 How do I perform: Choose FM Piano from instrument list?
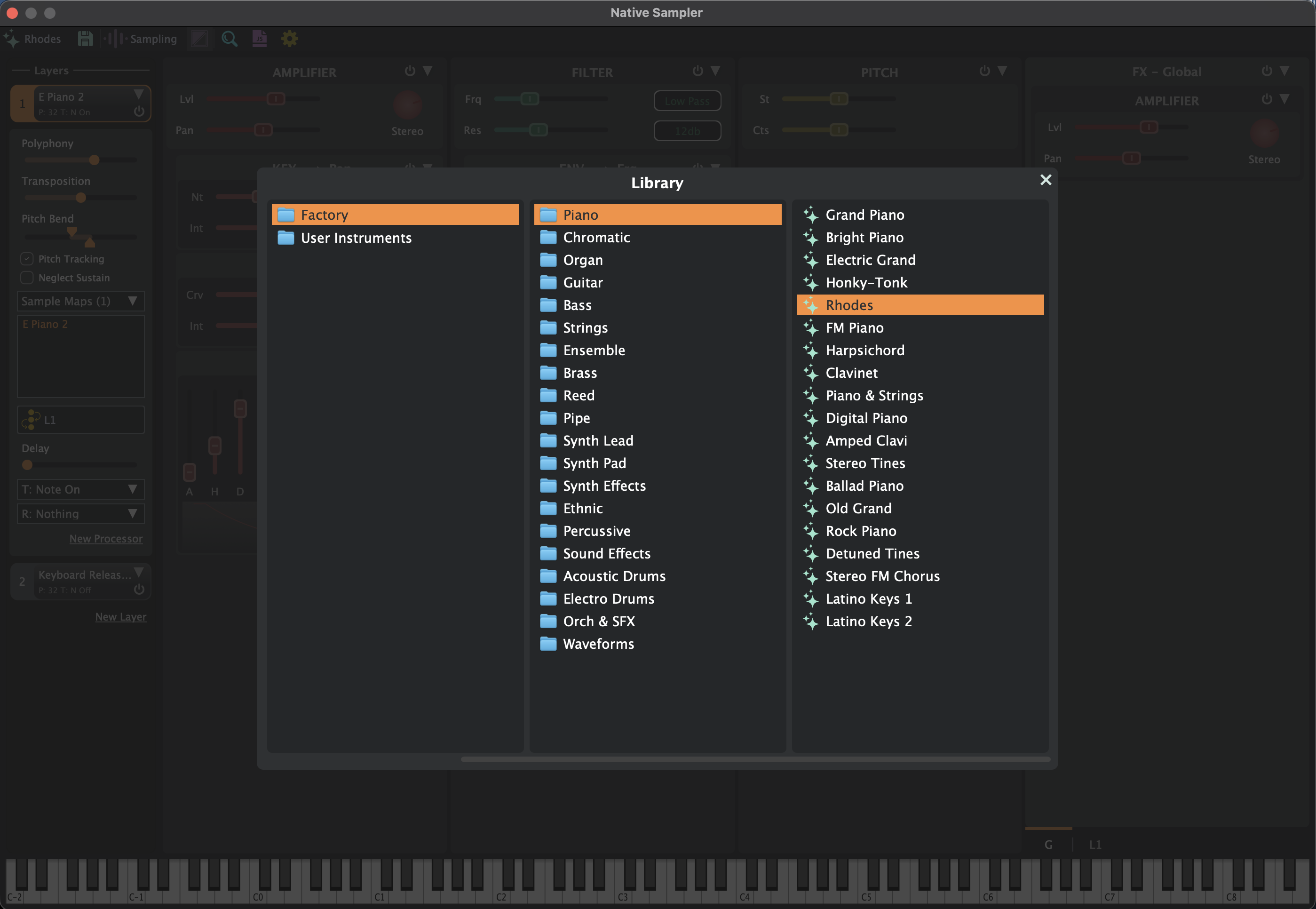point(854,327)
